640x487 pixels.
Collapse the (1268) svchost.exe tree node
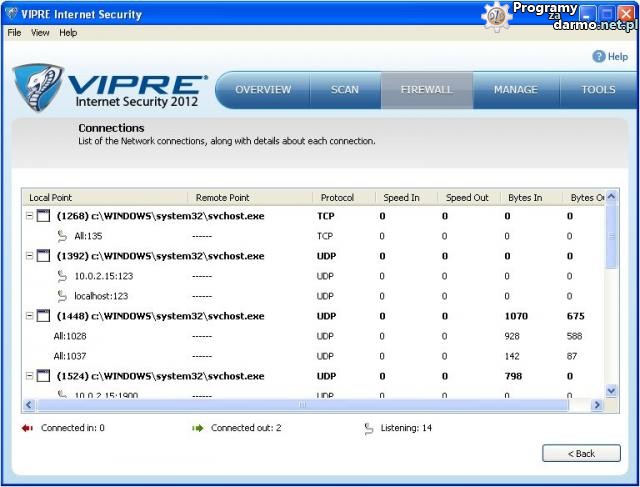point(29,216)
